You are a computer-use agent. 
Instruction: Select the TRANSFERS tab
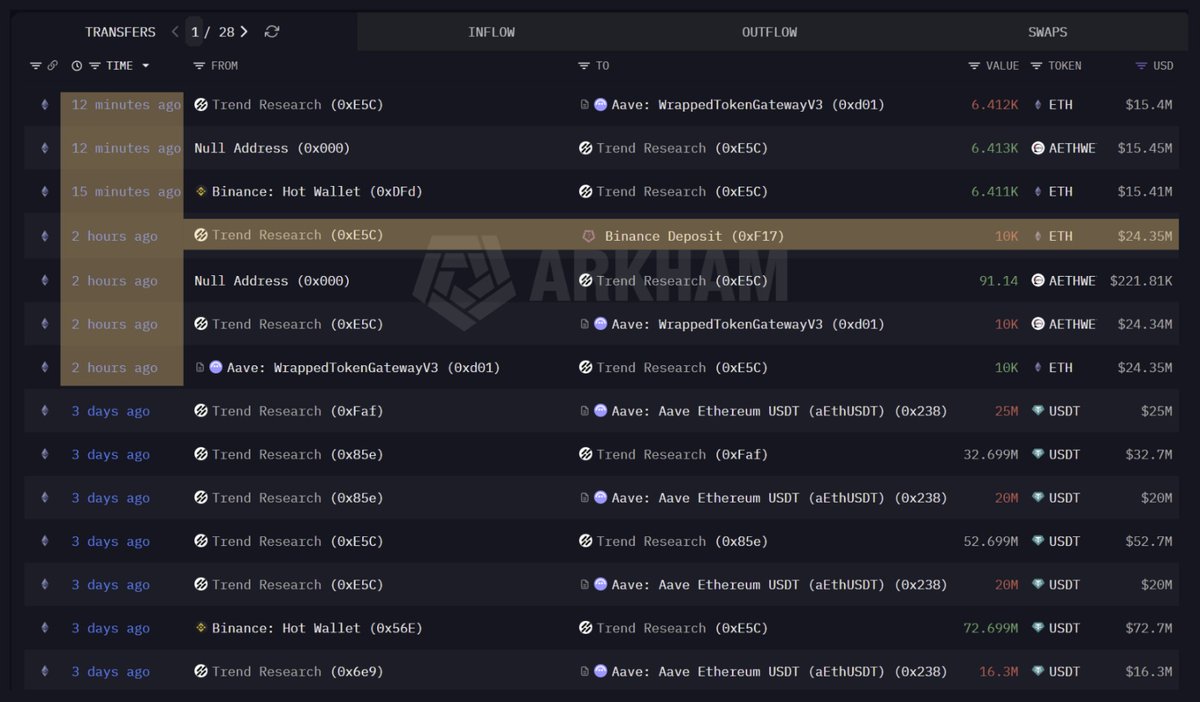pos(120,32)
